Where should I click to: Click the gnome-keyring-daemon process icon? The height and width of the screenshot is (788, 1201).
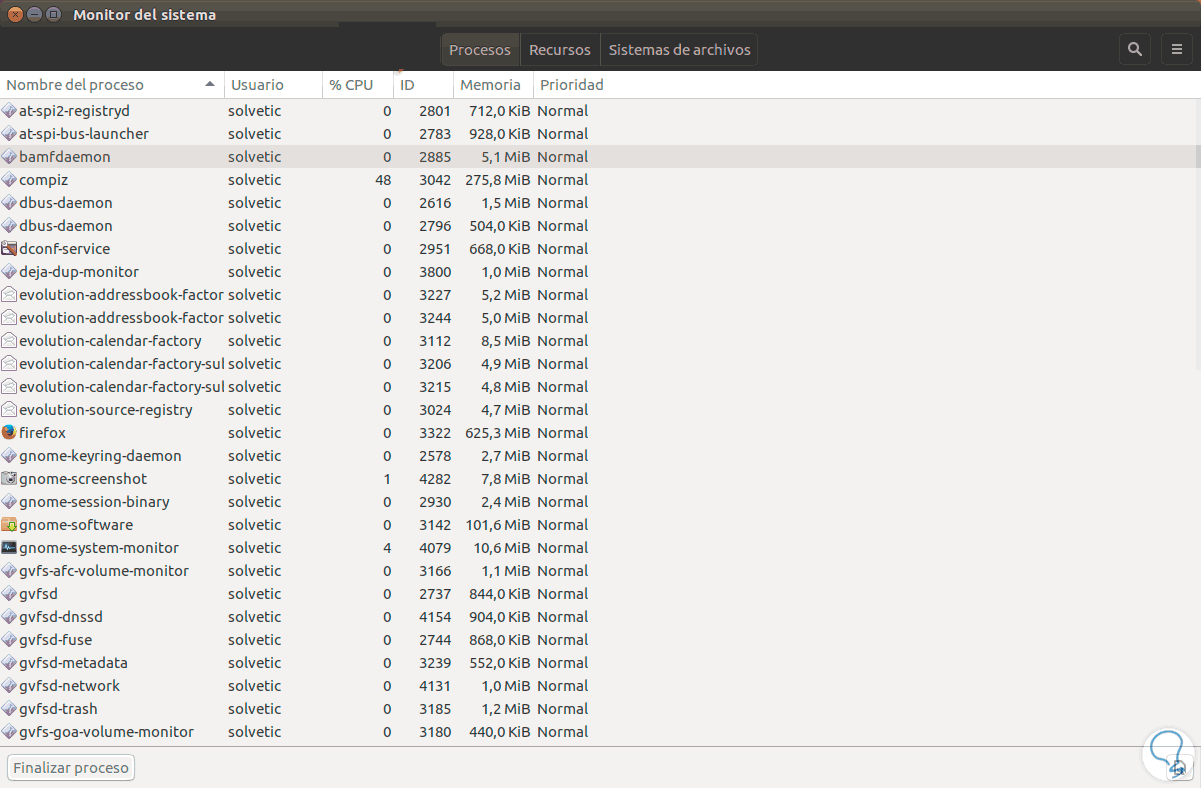[9, 456]
